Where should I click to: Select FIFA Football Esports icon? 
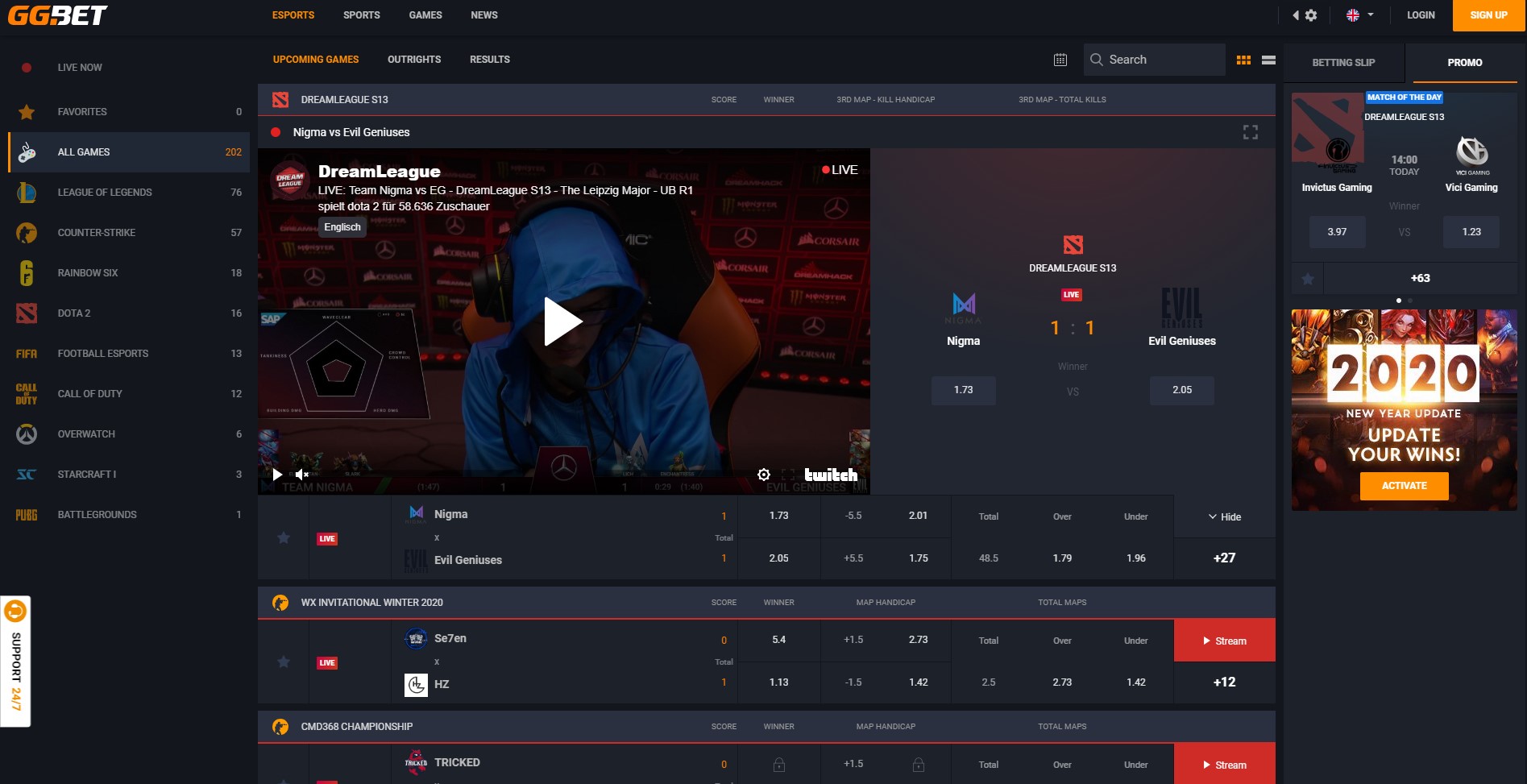pos(27,354)
